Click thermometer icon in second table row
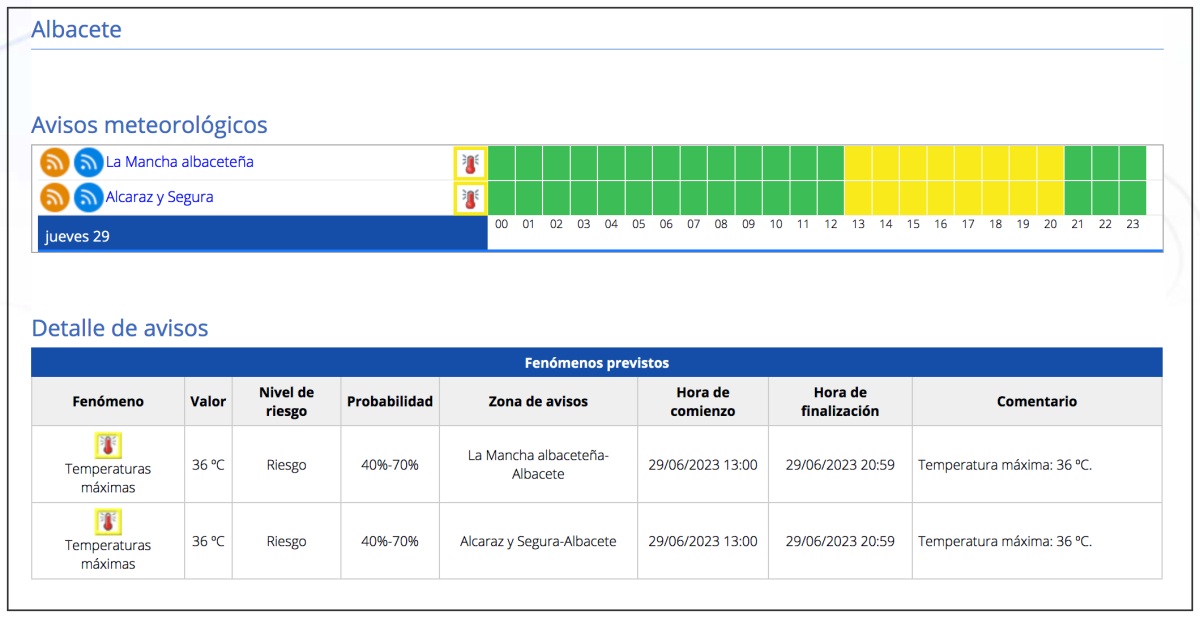The width and height of the screenshot is (1200, 618). 108,521
